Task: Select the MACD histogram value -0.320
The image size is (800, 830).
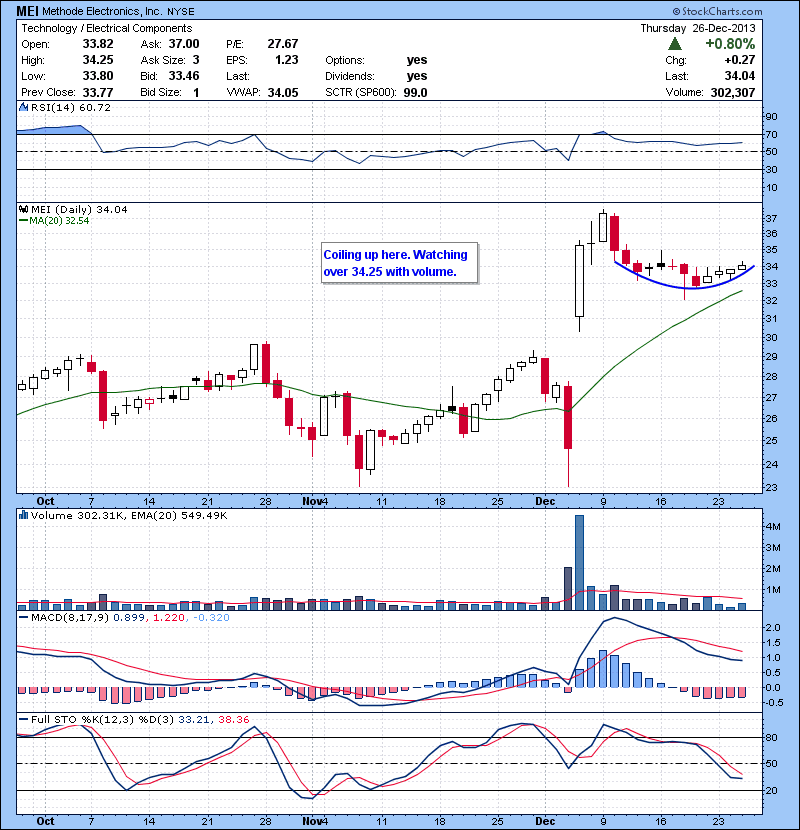Action: click(x=211, y=617)
